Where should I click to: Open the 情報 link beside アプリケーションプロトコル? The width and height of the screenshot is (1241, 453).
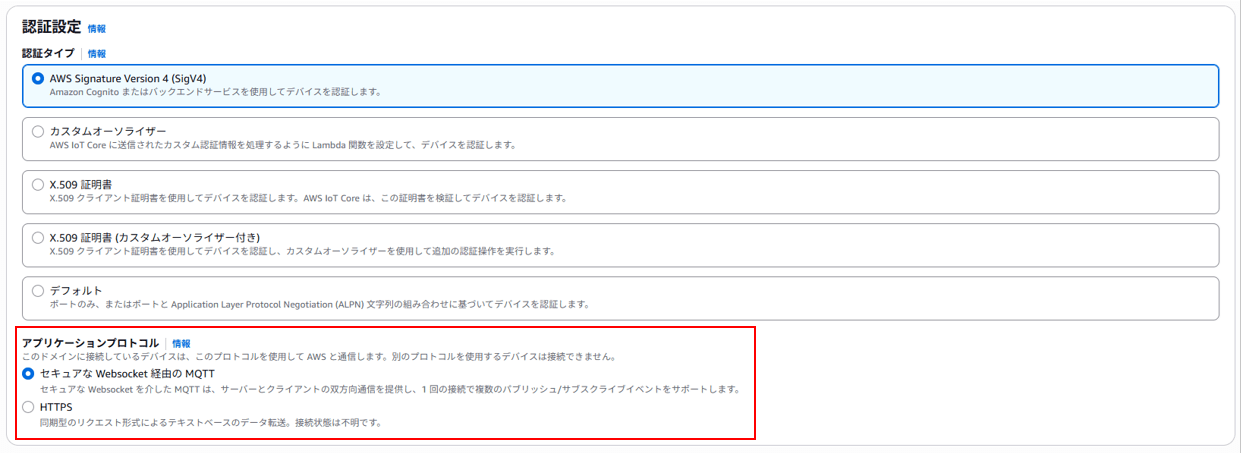(x=181, y=343)
